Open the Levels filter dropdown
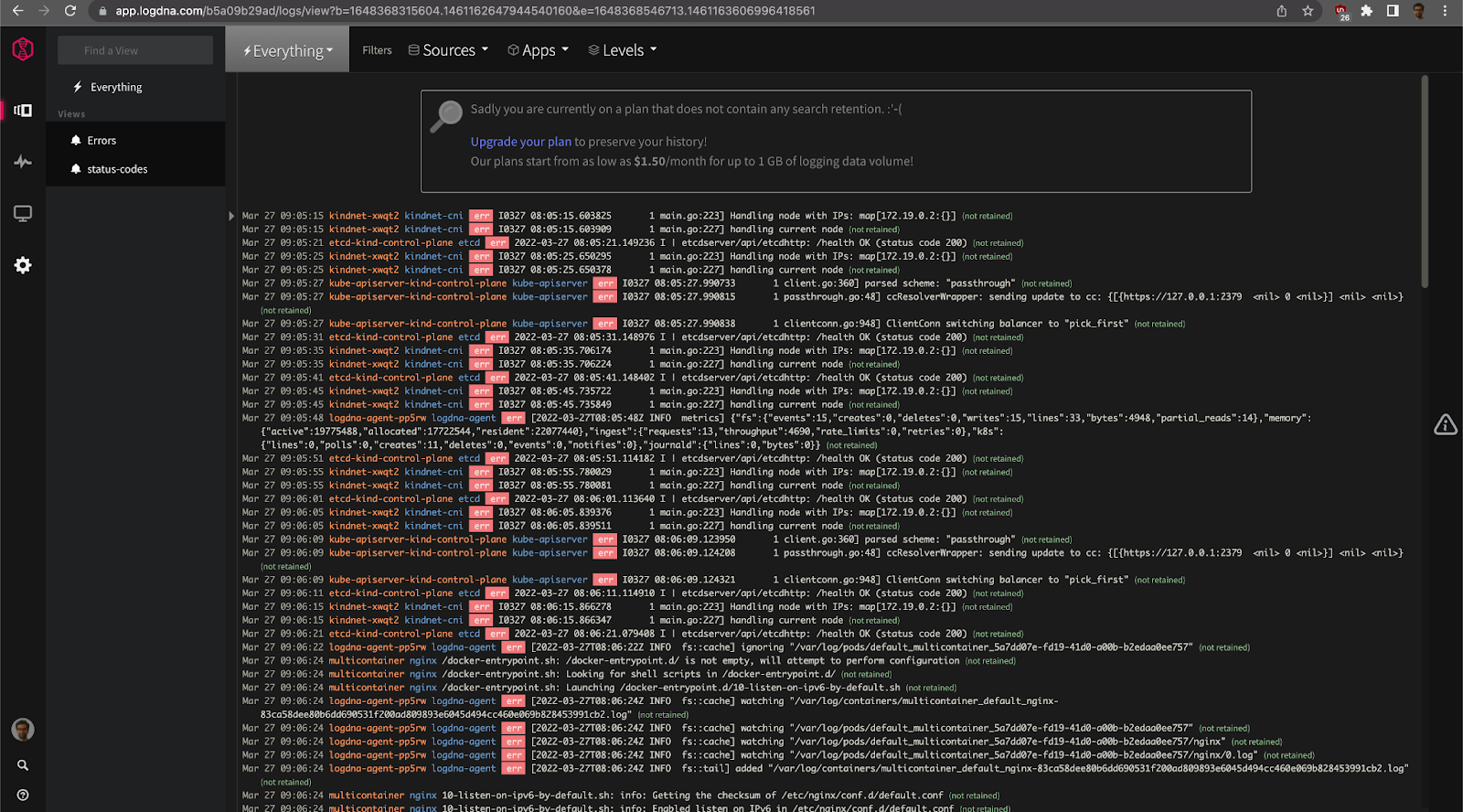Viewport: 1463px width, 812px height. tap(623, 50)
